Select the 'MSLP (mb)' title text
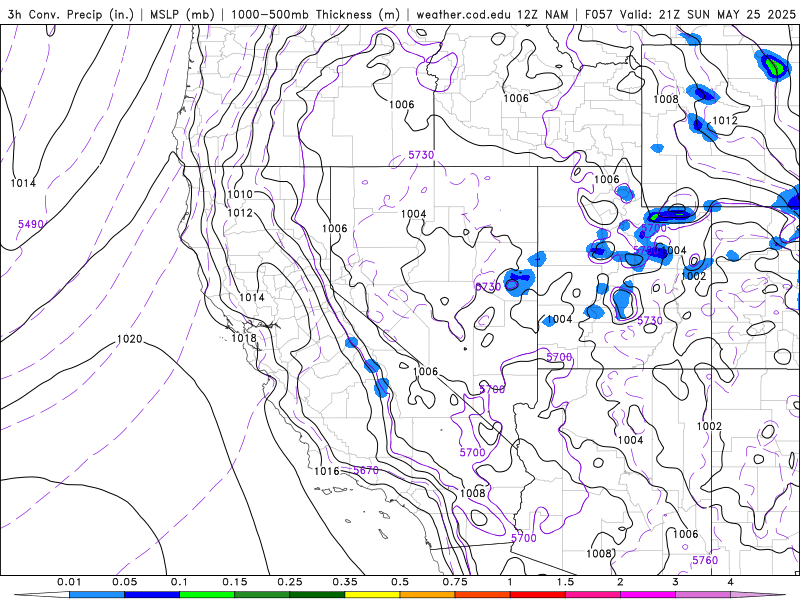This screenshot has width=800, height=600. pos(182,14)
